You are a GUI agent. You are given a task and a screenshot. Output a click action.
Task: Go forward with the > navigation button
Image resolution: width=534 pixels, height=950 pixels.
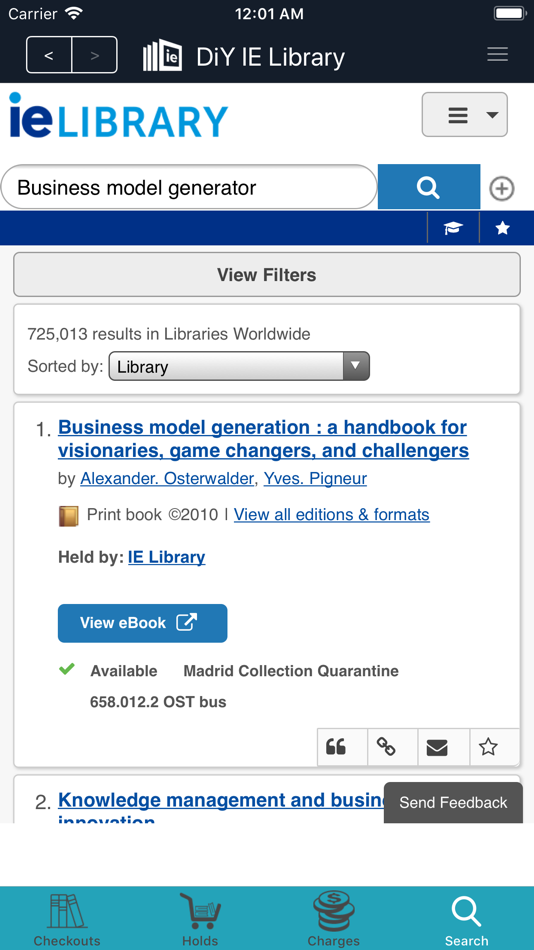[x=95, y=55]
